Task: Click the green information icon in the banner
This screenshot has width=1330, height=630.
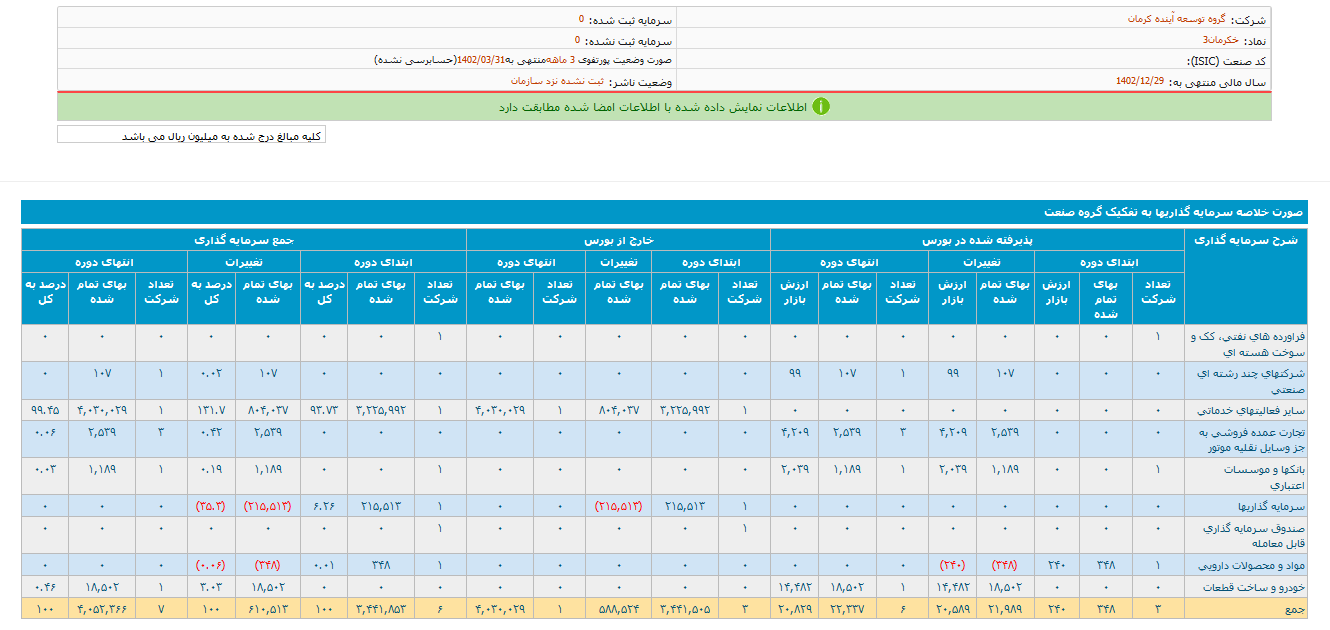Action: pos(821,107)
